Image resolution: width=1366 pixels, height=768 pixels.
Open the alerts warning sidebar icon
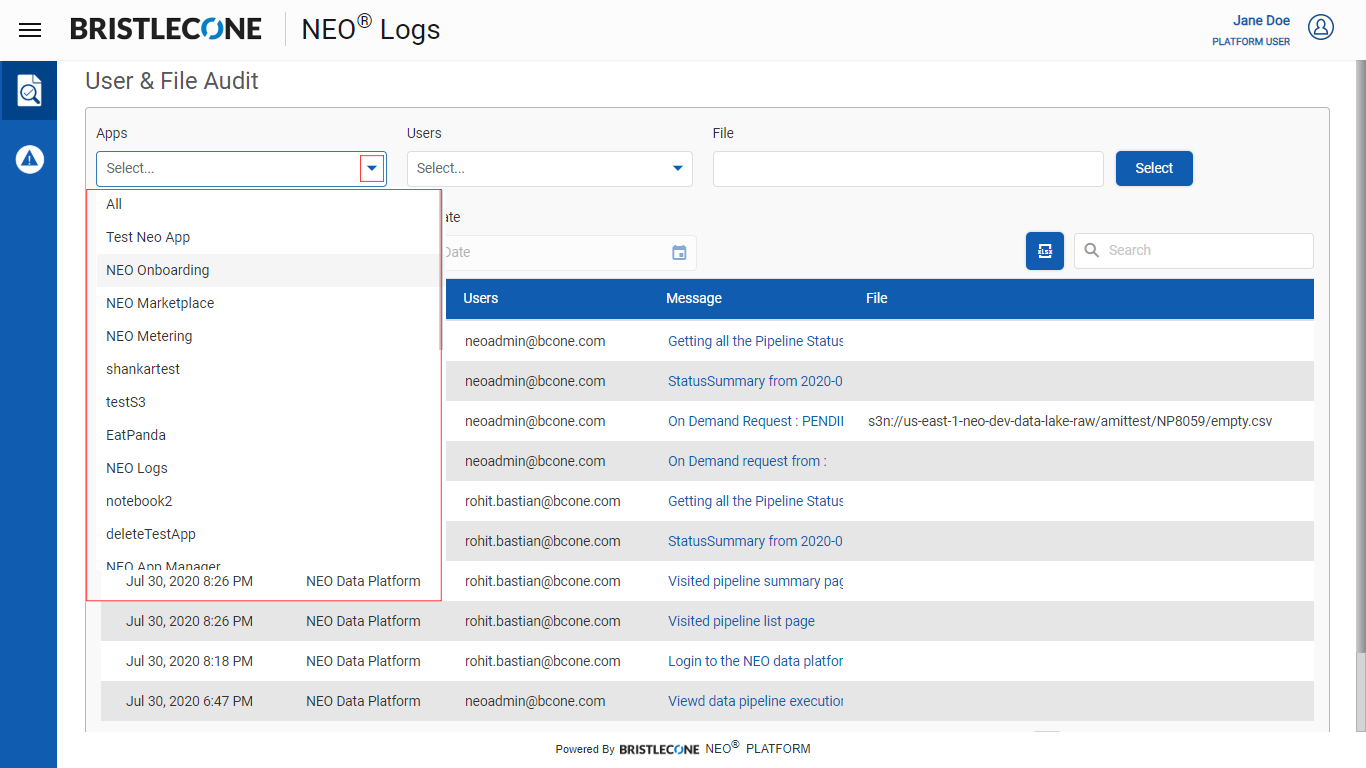[x=30, y=159]
